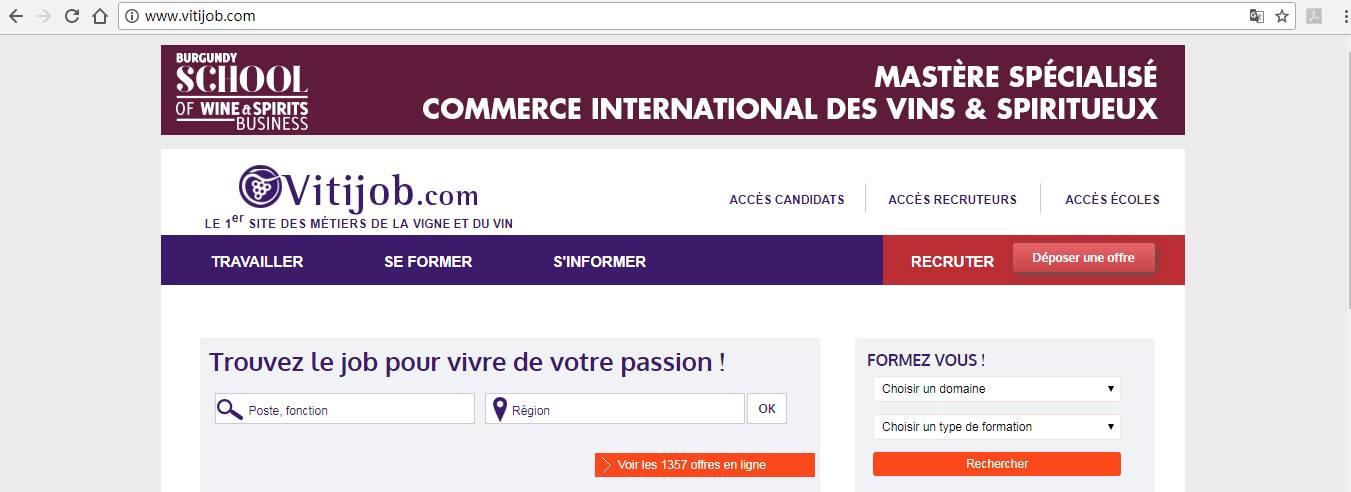Screen dimensions: 1351x492
Task: Reload the page with refresh icon
Action: click(x=72, y=16)
